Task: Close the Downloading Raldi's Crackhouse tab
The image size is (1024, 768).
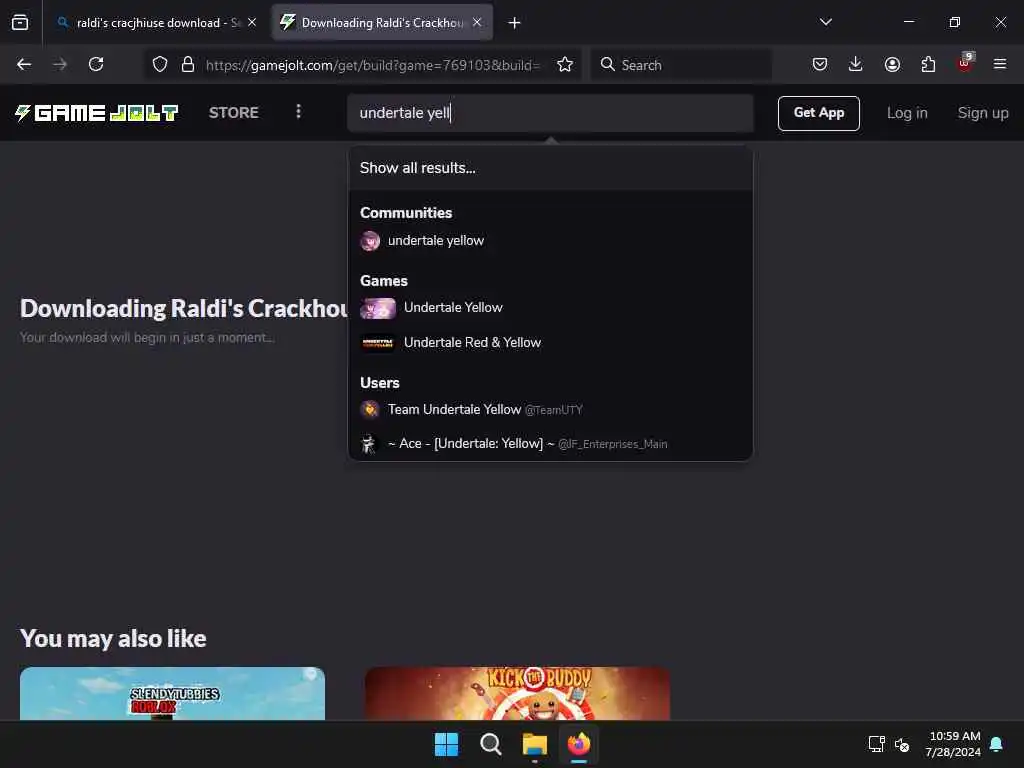Action: (x=477, y=22)
